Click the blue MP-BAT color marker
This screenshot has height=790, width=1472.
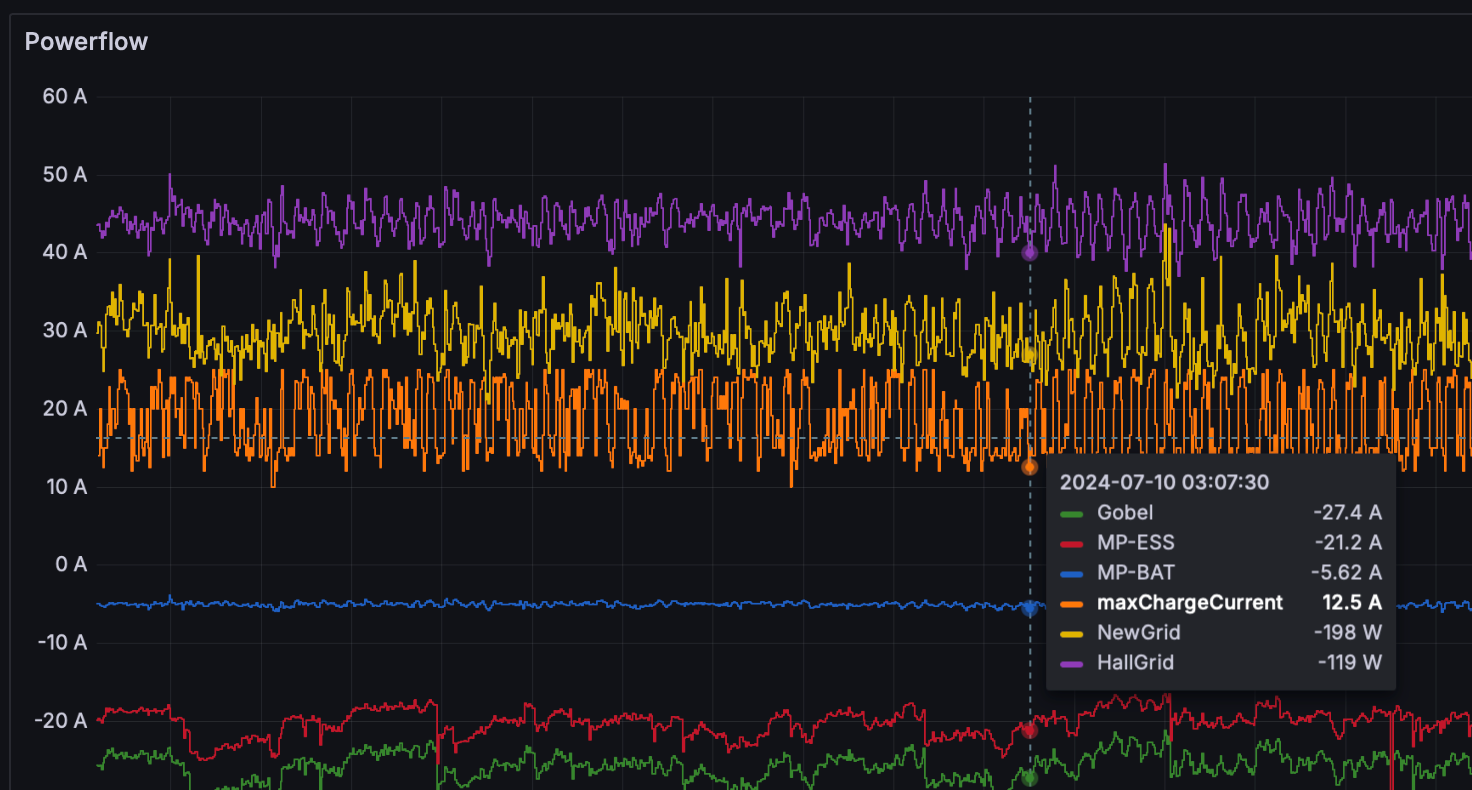click(x=1071, y=574)
